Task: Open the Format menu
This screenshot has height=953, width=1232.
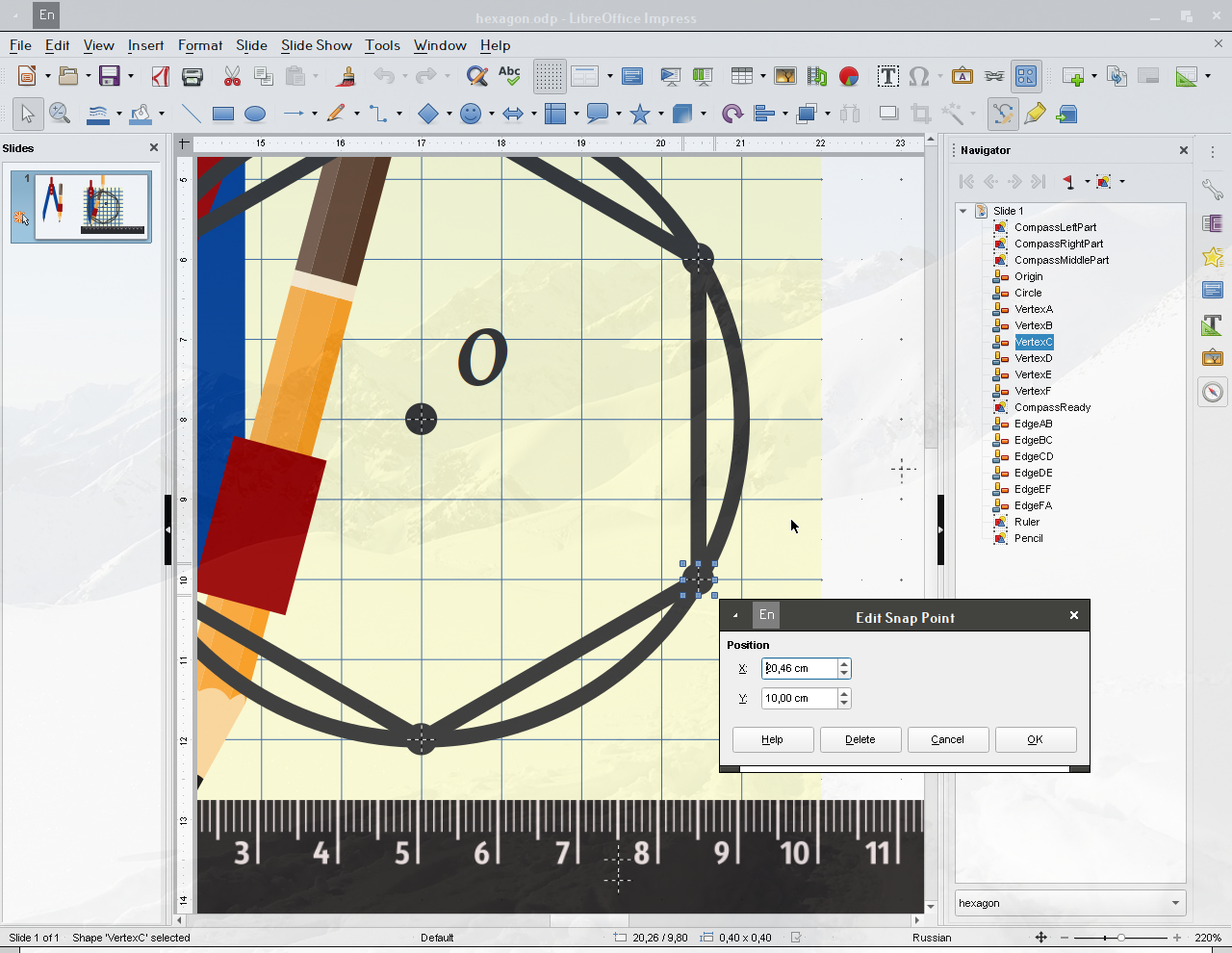Action: pyautogui.click(x=200, y=45)
